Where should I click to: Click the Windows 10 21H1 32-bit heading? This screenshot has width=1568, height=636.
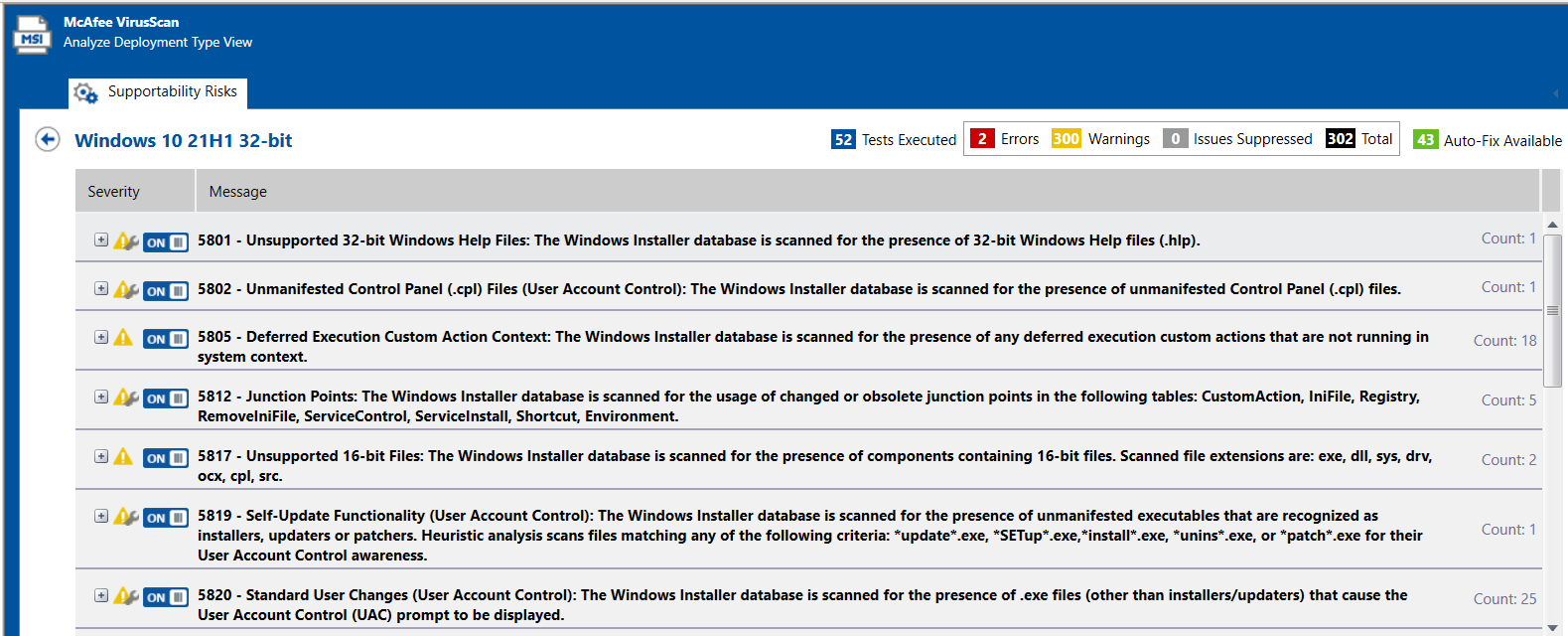pos(184,140)
